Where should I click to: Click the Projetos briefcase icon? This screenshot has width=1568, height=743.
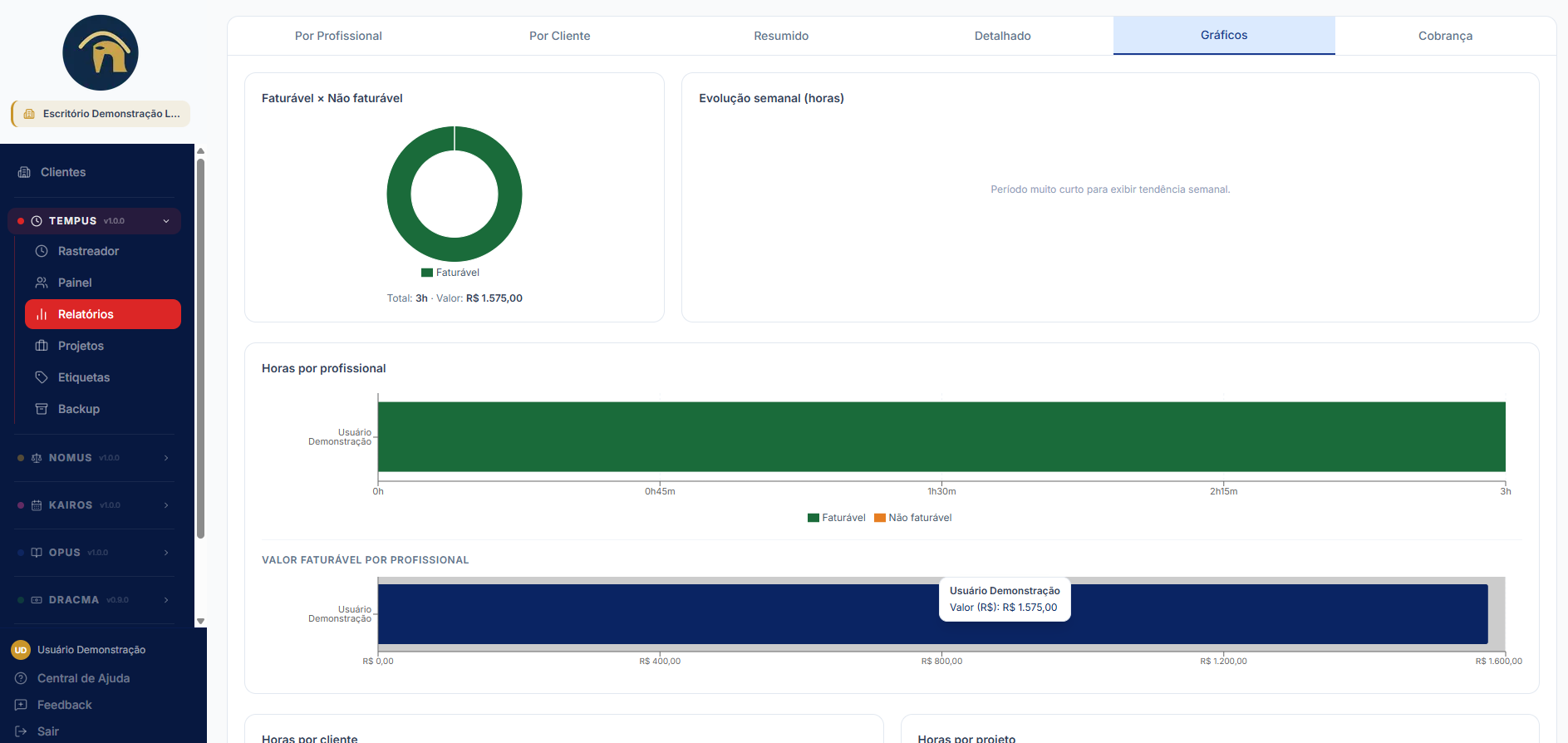[x=42, y=346]
